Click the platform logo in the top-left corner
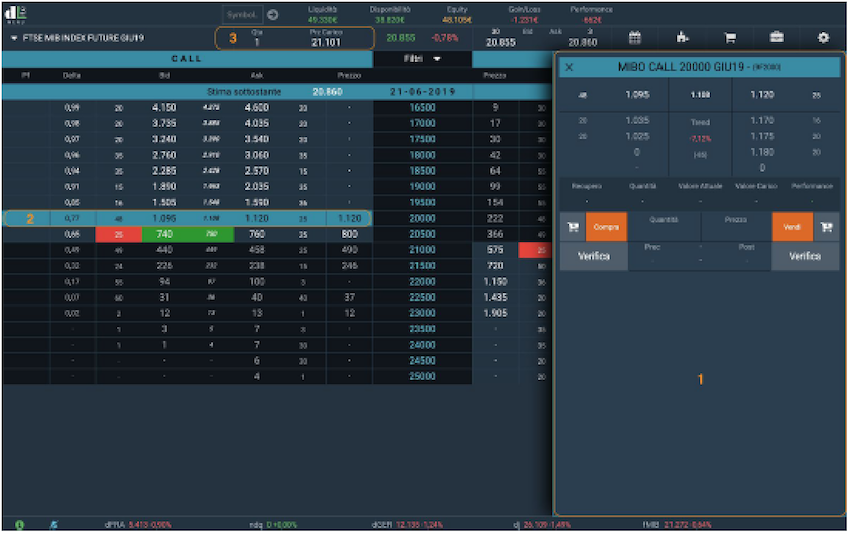The image size is (850, 534). pyautogui.click(x=15, y=14)
